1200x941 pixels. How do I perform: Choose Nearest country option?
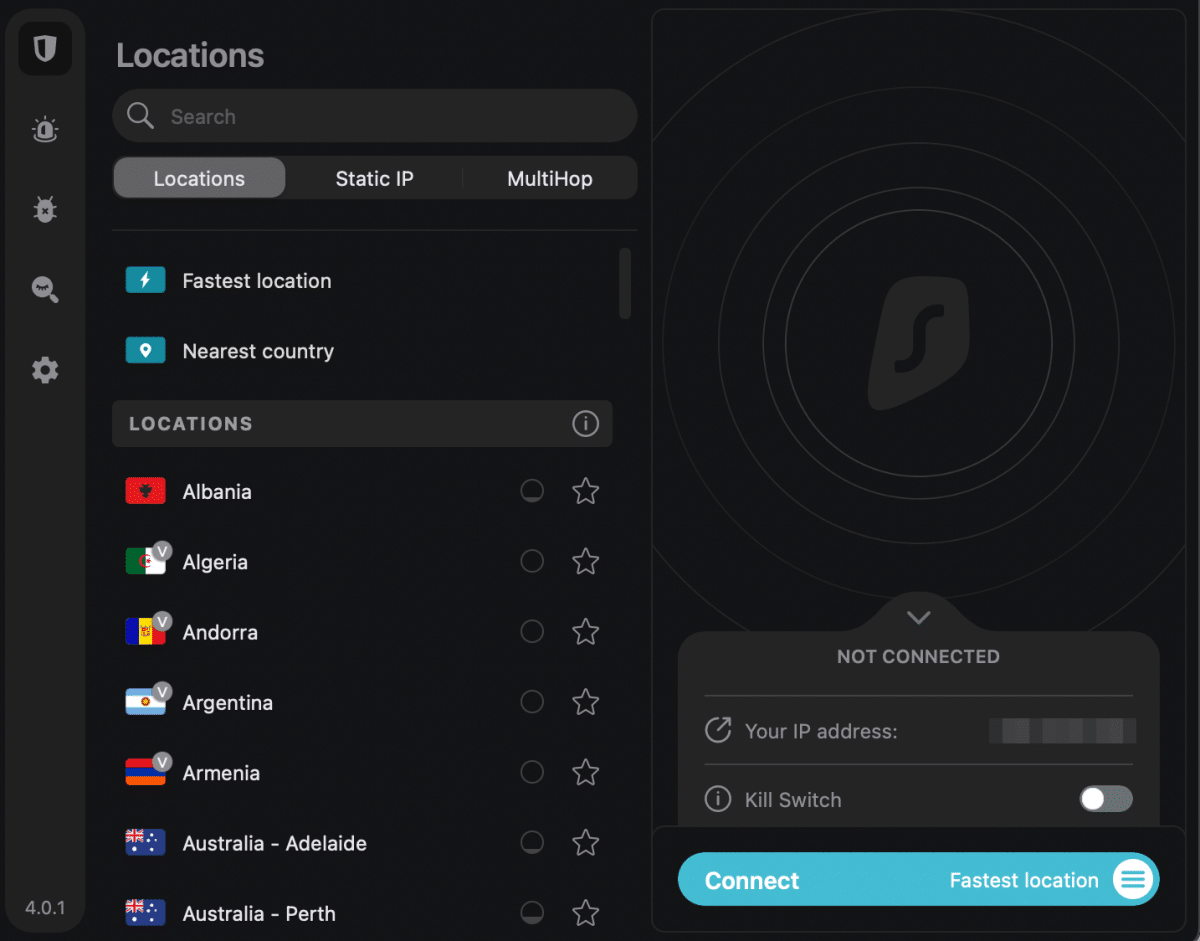click(x=258, y=352)
